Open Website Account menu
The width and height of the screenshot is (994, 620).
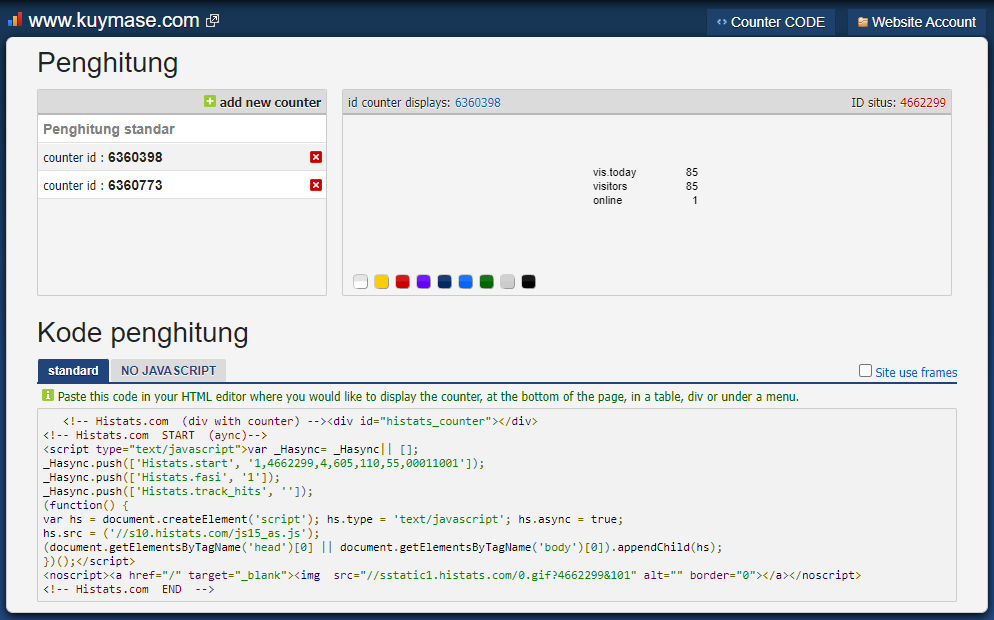917,22
